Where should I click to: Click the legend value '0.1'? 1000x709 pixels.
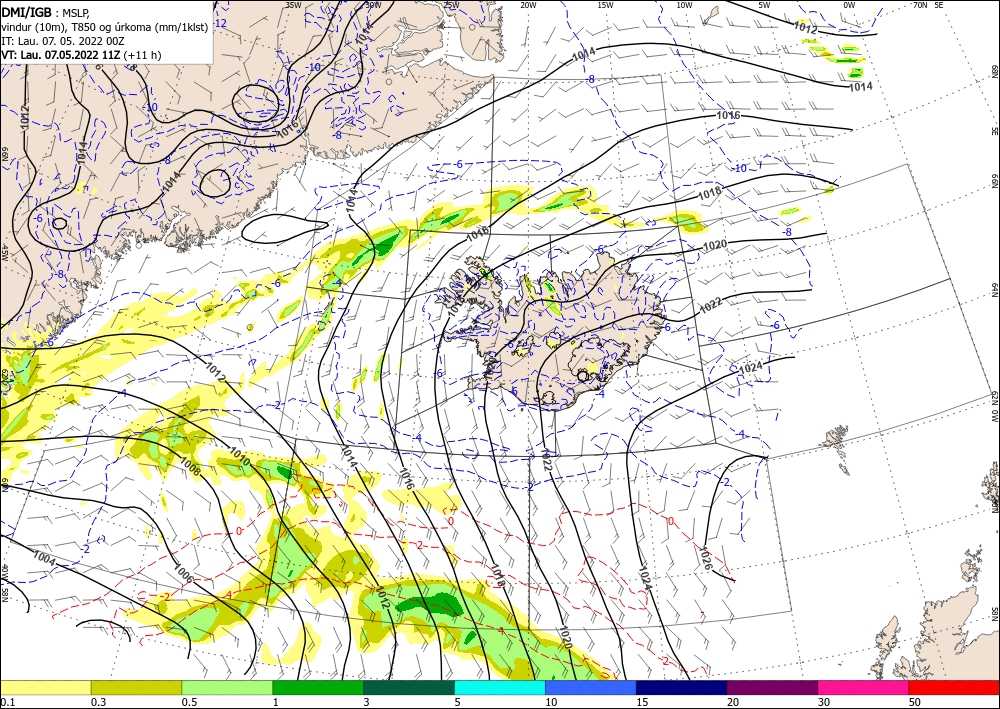coord(7,702)
